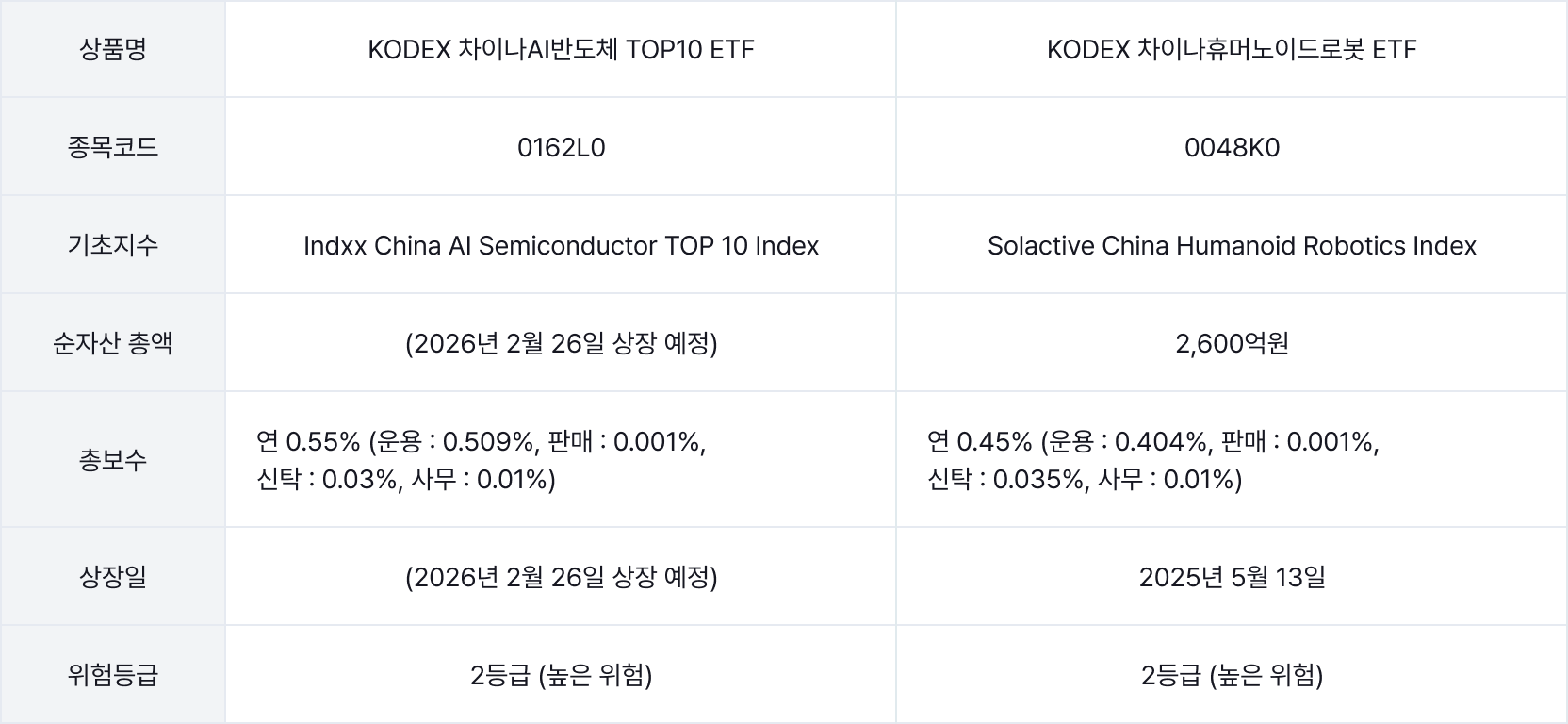This screenshot has height=724, width=1568.
Task: Click the scheduled listing note in 상장일 row
Action: [x=561, y=577]
